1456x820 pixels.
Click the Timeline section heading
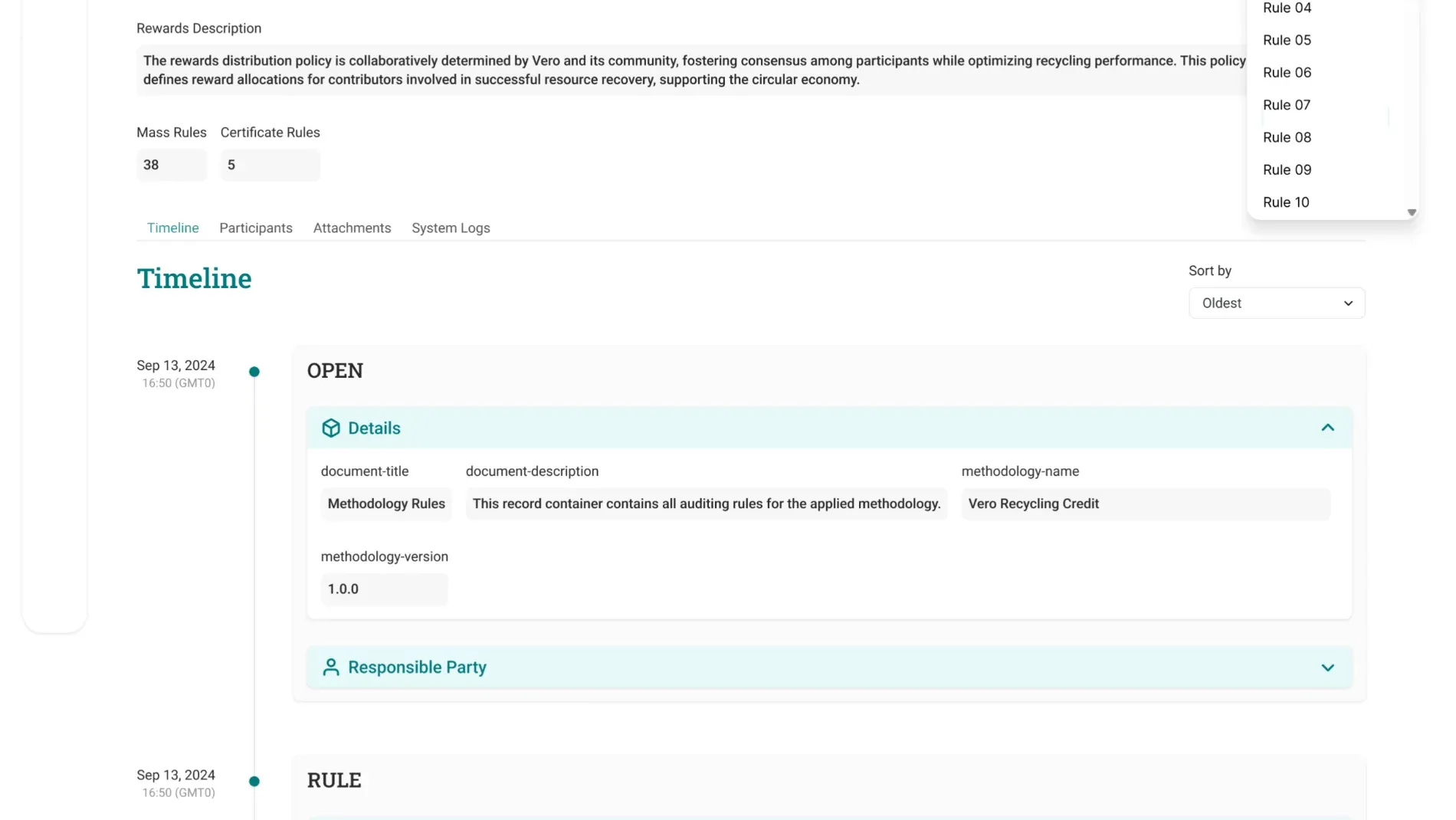click(x=194, y=278)
